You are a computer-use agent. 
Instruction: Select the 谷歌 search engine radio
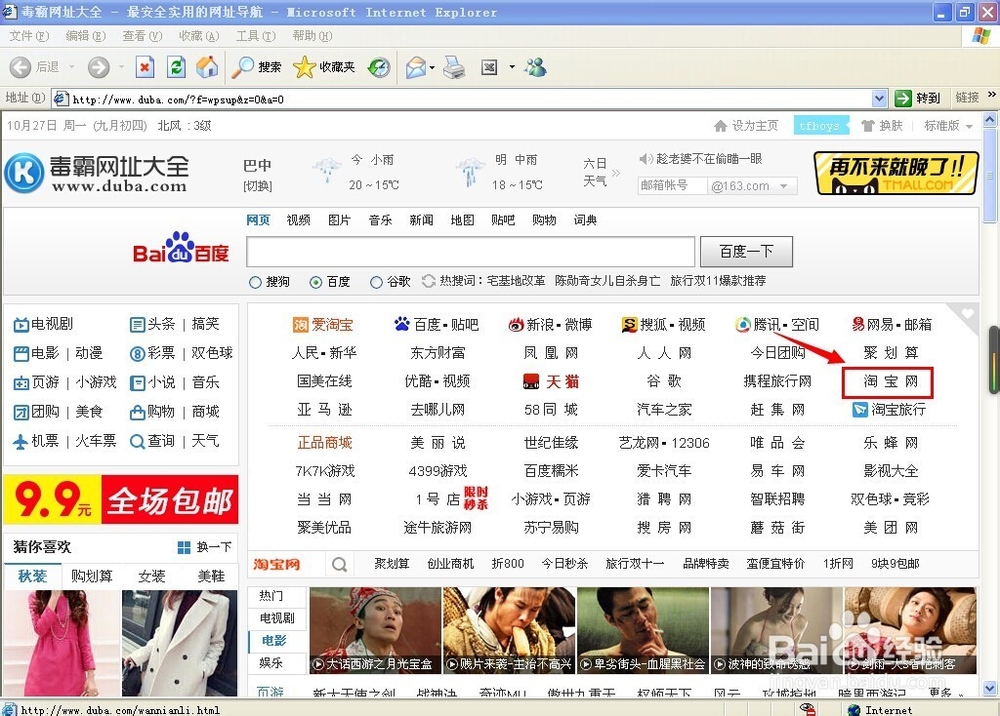[376, 282]
